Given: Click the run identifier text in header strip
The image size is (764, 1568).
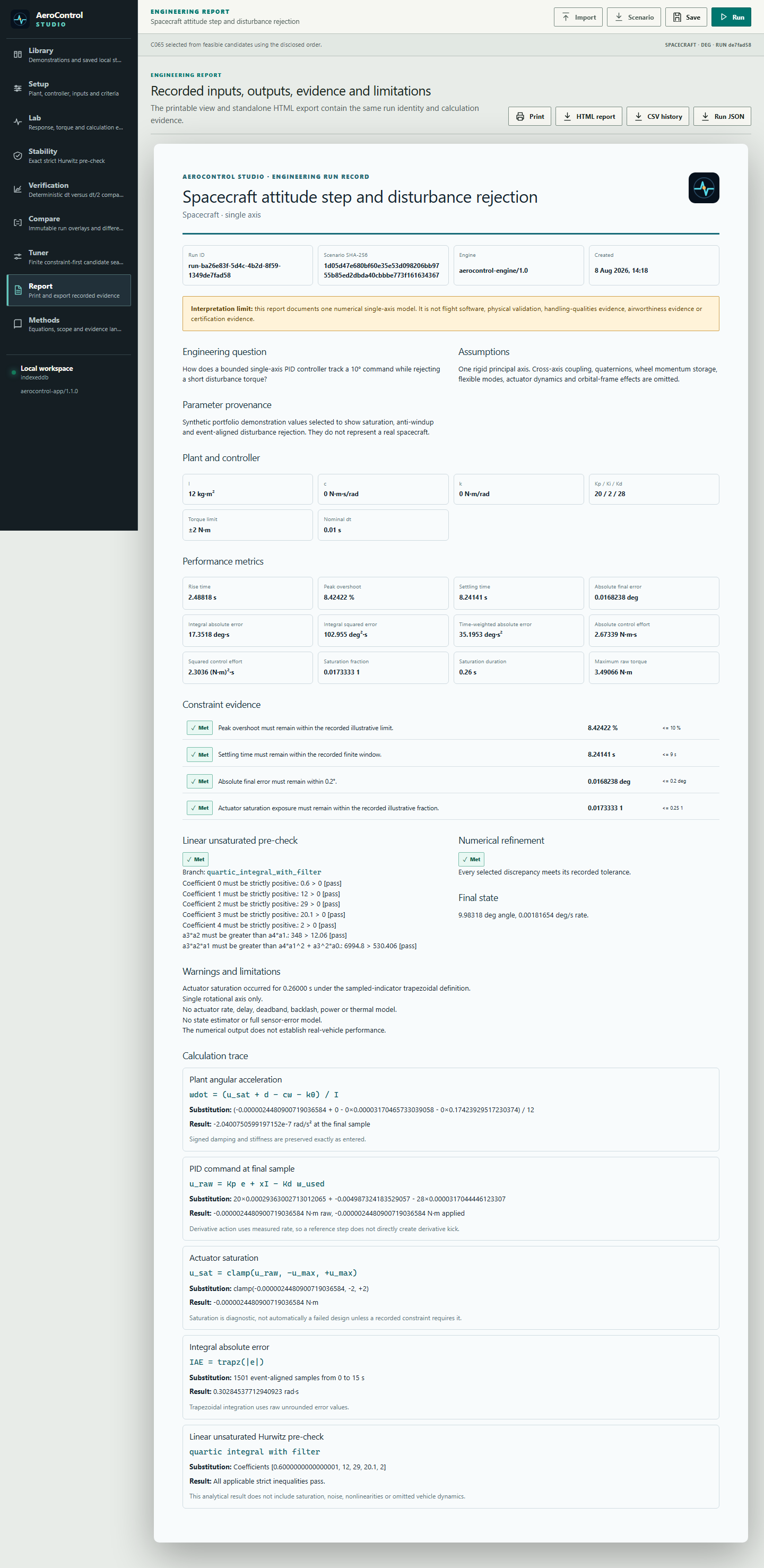Looking at the screenshot, I should pyautogui.click(x=708, y=45).
